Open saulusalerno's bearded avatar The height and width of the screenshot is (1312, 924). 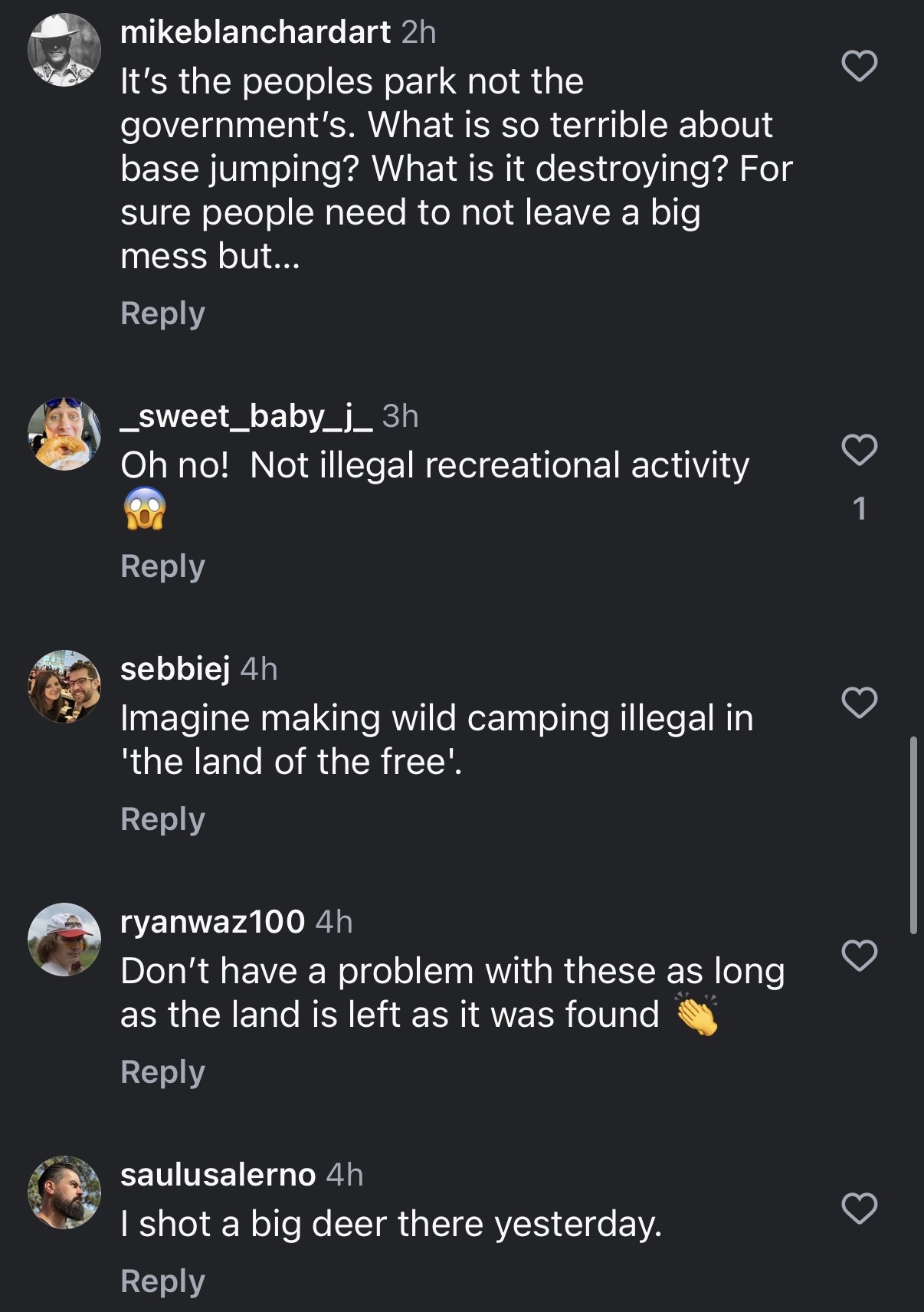coord(64,1192)
